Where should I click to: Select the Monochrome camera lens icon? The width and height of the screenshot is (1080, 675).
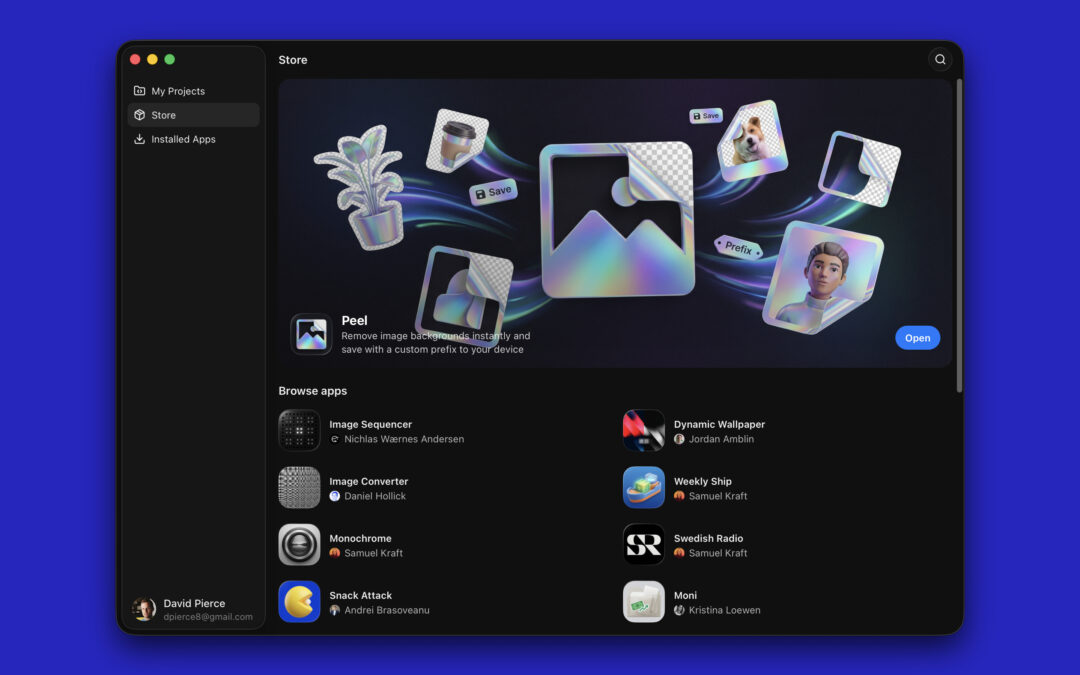pos(299,544)
